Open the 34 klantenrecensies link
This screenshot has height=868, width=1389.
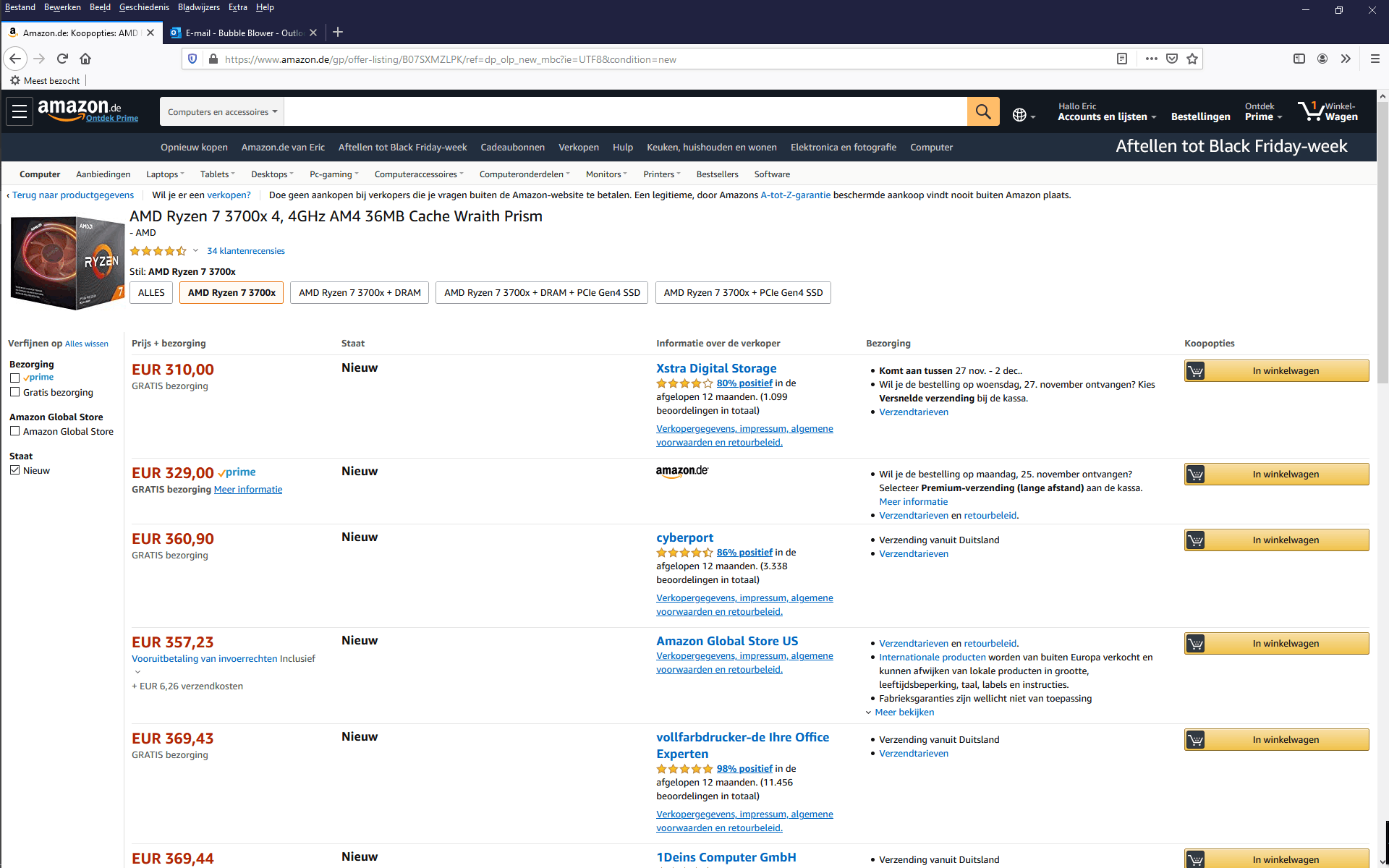pos(246,251)
